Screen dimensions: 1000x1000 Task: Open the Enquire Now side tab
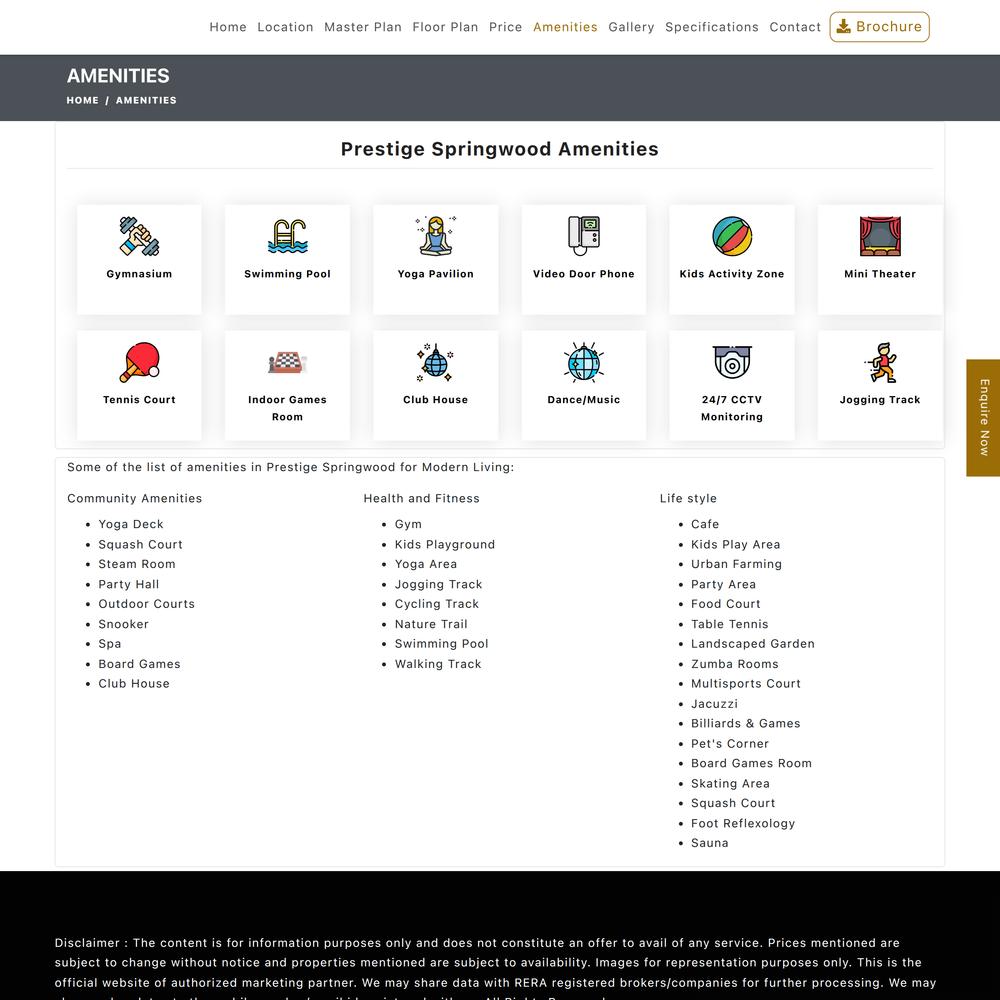(x=983, y=417)
